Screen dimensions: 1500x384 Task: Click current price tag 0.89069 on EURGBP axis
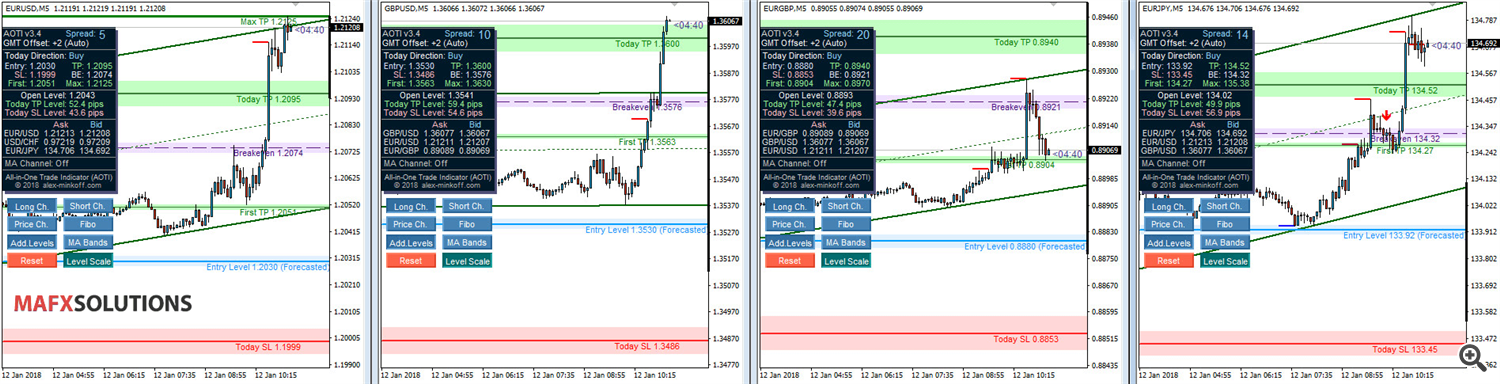(x=1105, y=150)
